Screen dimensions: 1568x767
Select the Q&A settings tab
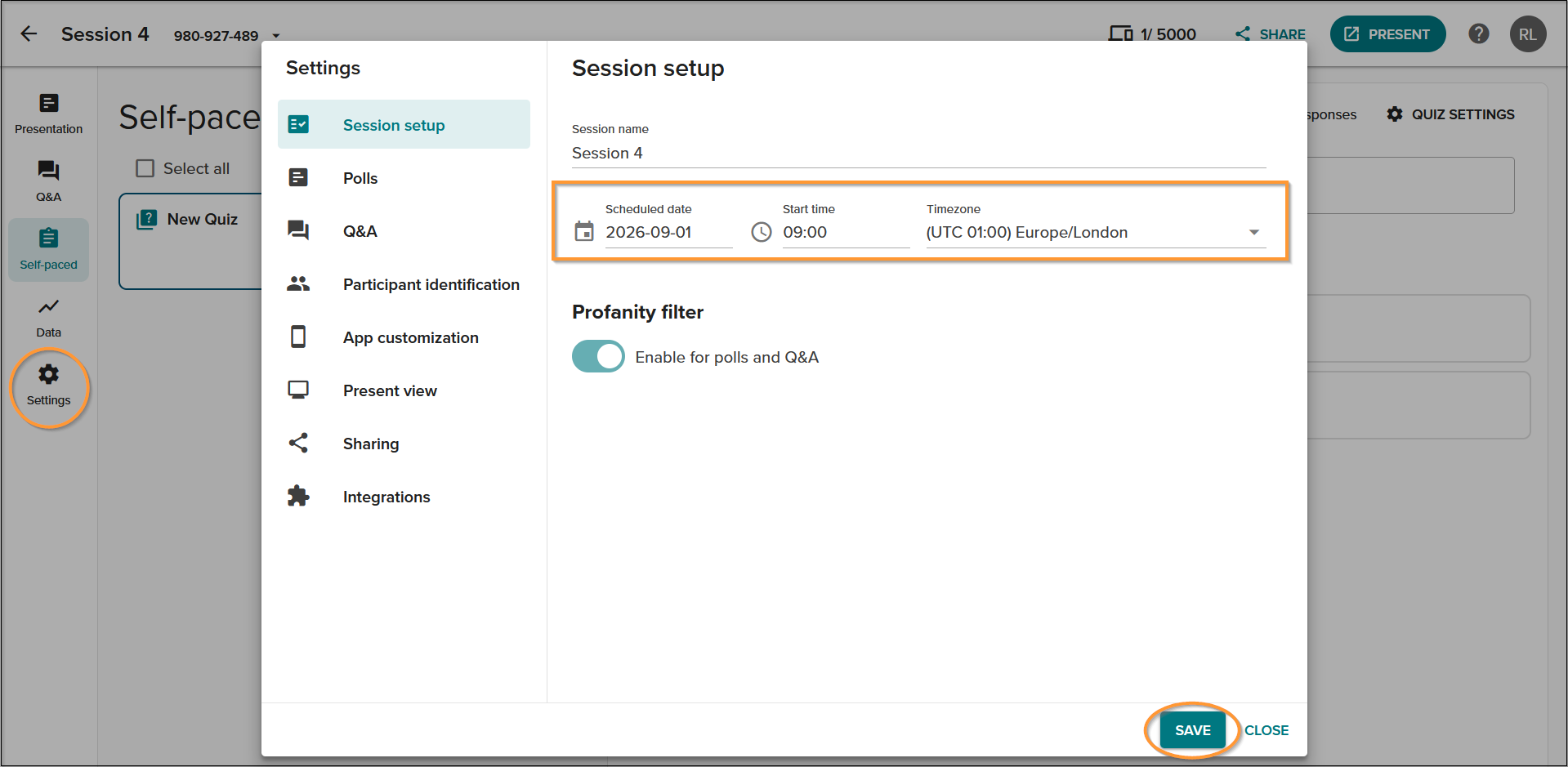404,231
